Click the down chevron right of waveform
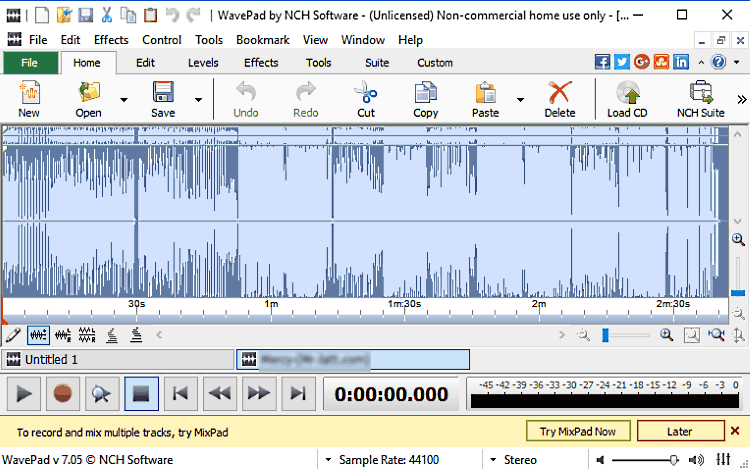Screen dimensions: 750x470 pyautogui.click(x=737, y=221)
